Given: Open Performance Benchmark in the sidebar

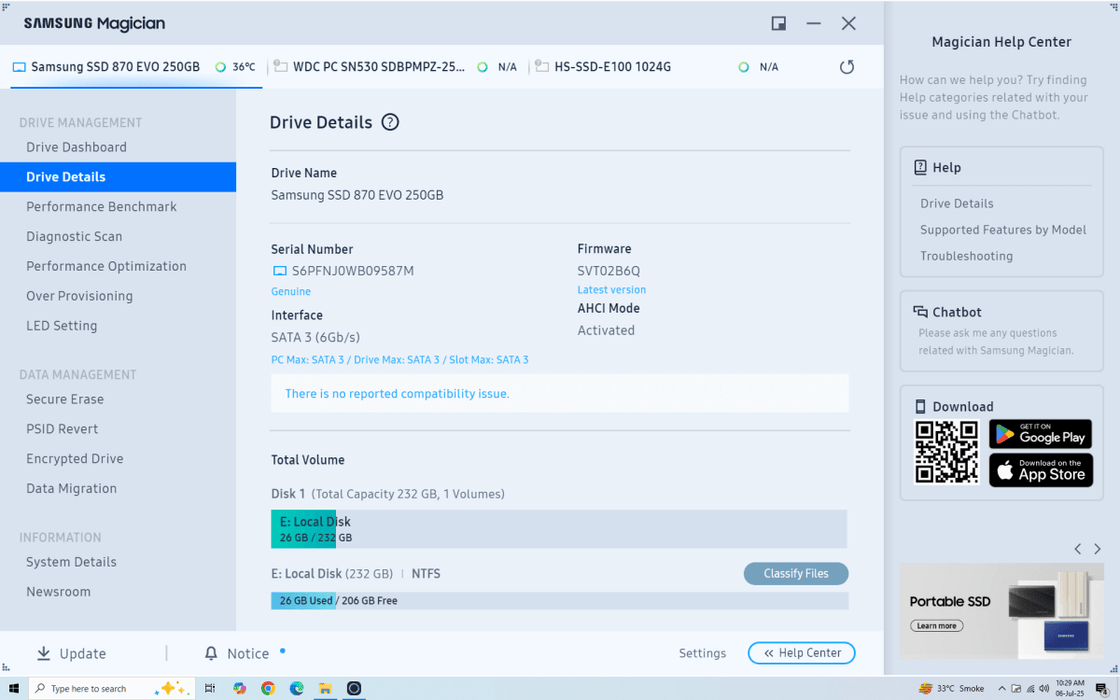Looking at the screenshot, I should click(x=101, y=207).
